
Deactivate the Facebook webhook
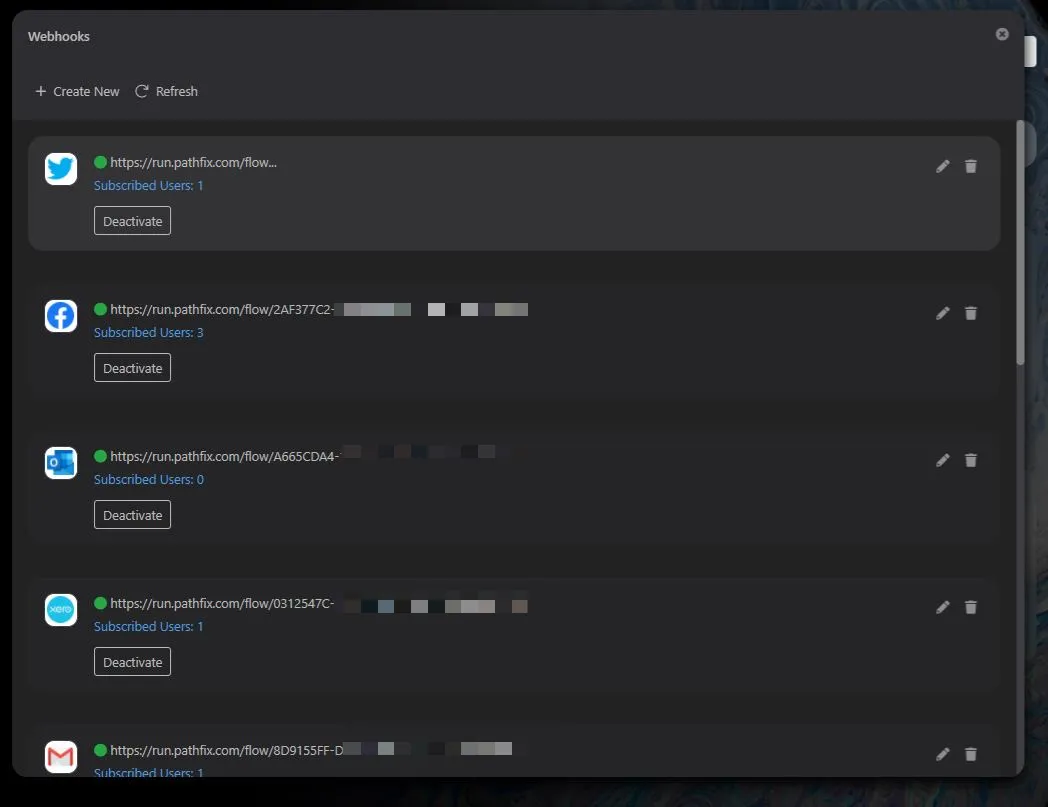[x=132, y=368]
